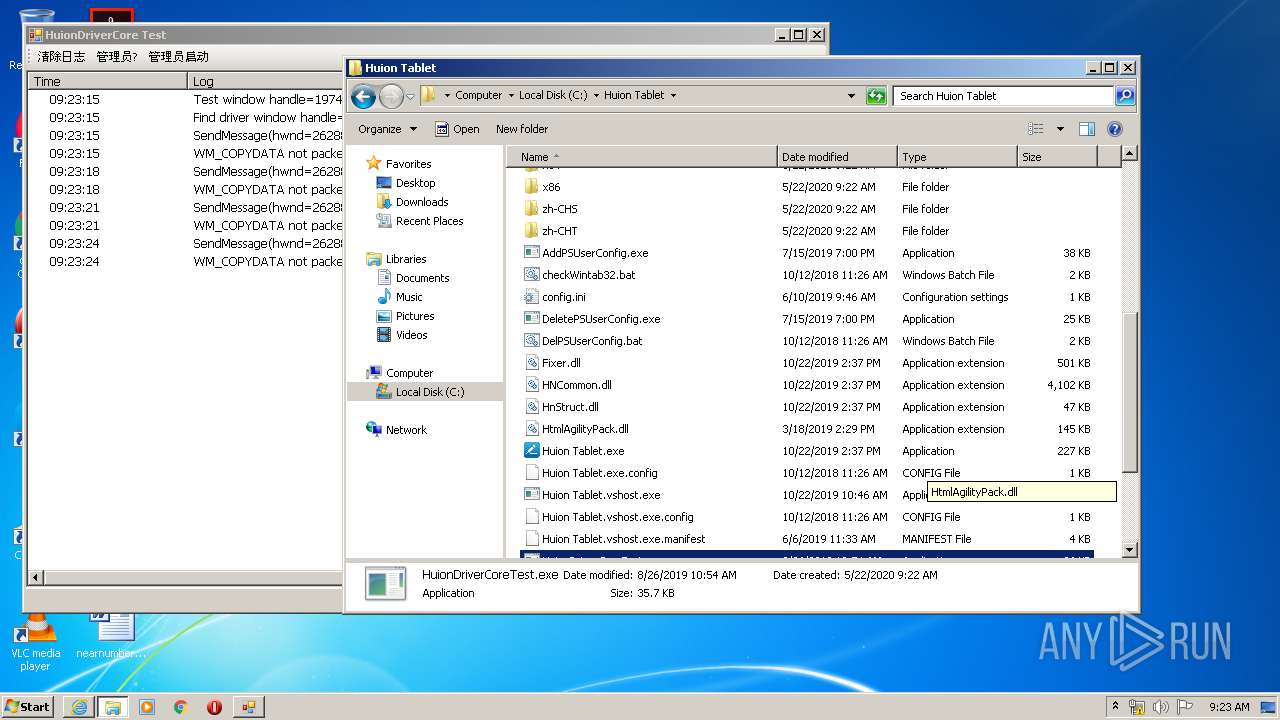Refresh the Huion Tablet folder view

pyautogui.click(x=876, y=96)
